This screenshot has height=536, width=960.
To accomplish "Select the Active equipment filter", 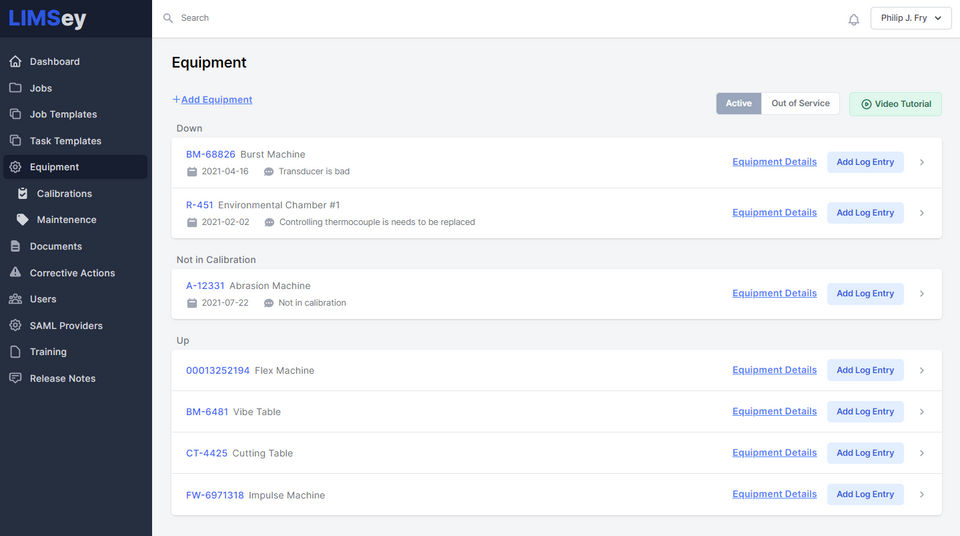I will click(739, 104).
